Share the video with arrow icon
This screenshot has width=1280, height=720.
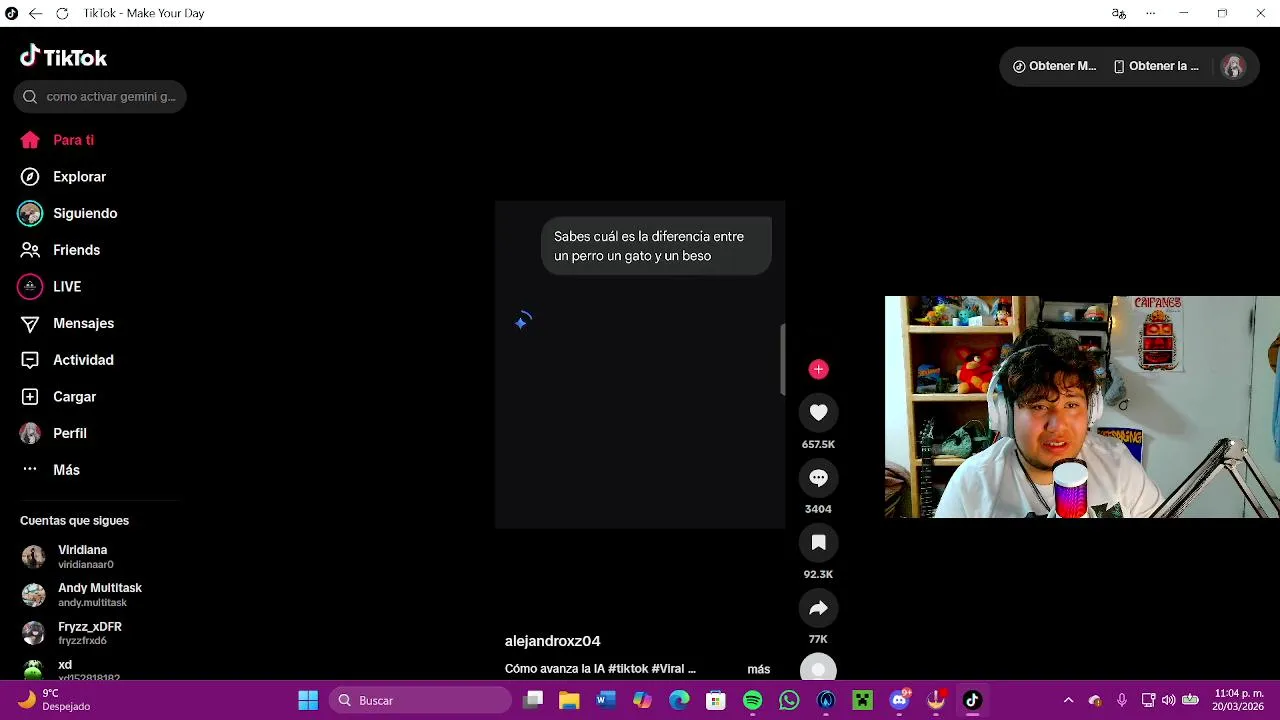click(x=818, y=608)
